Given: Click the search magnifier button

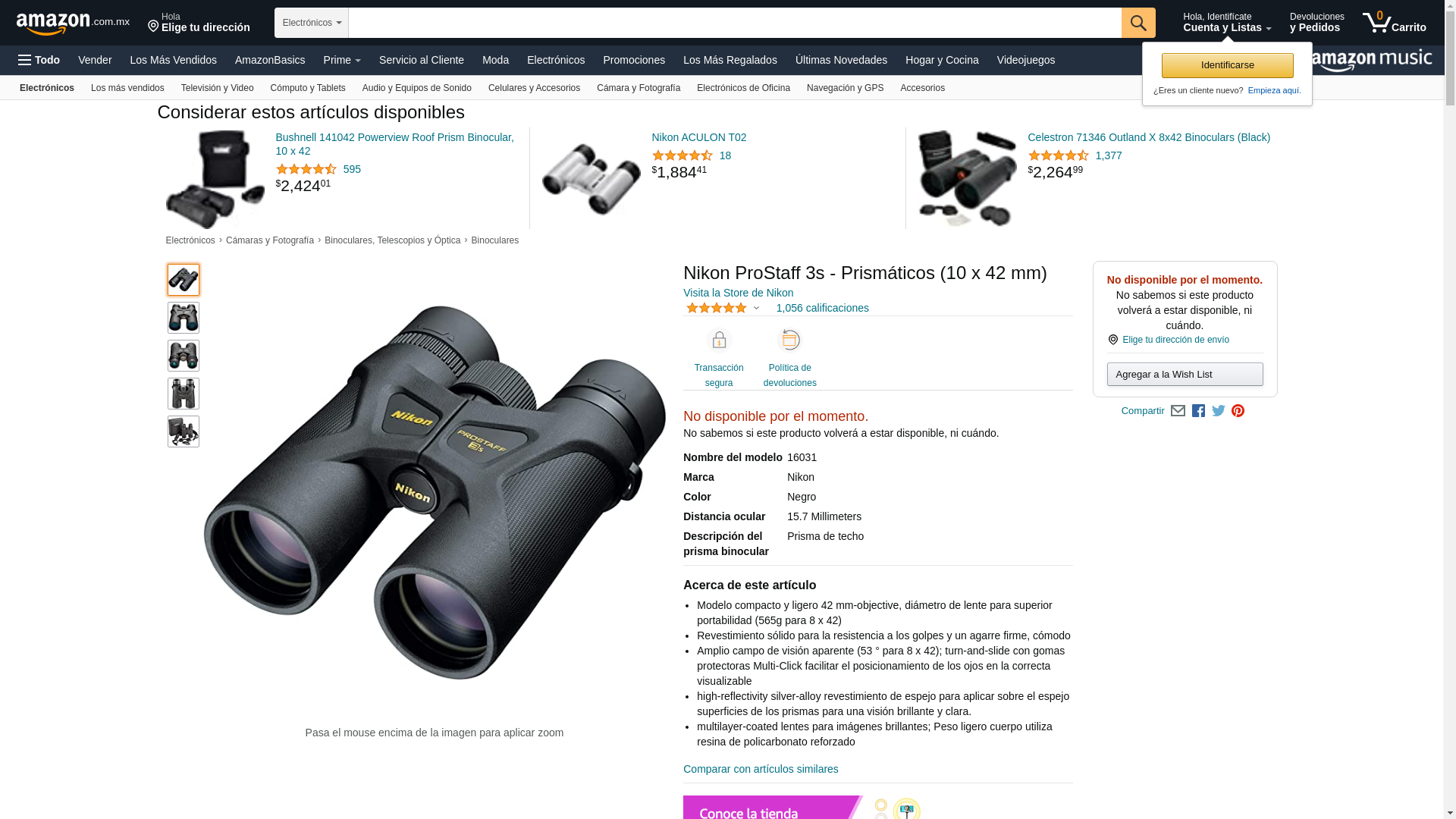Looking at the screenshot, I should (x=1138, y=23).
